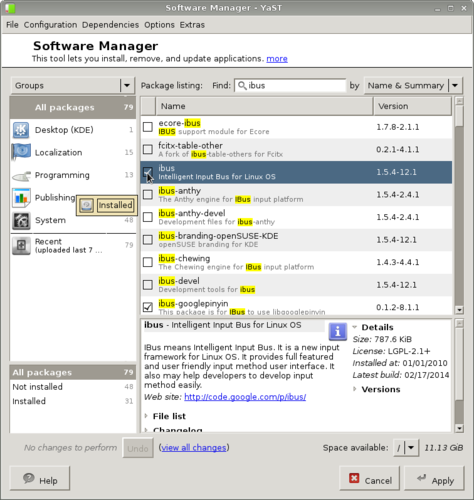Expand the Changelog section

(x=146, y=429)
